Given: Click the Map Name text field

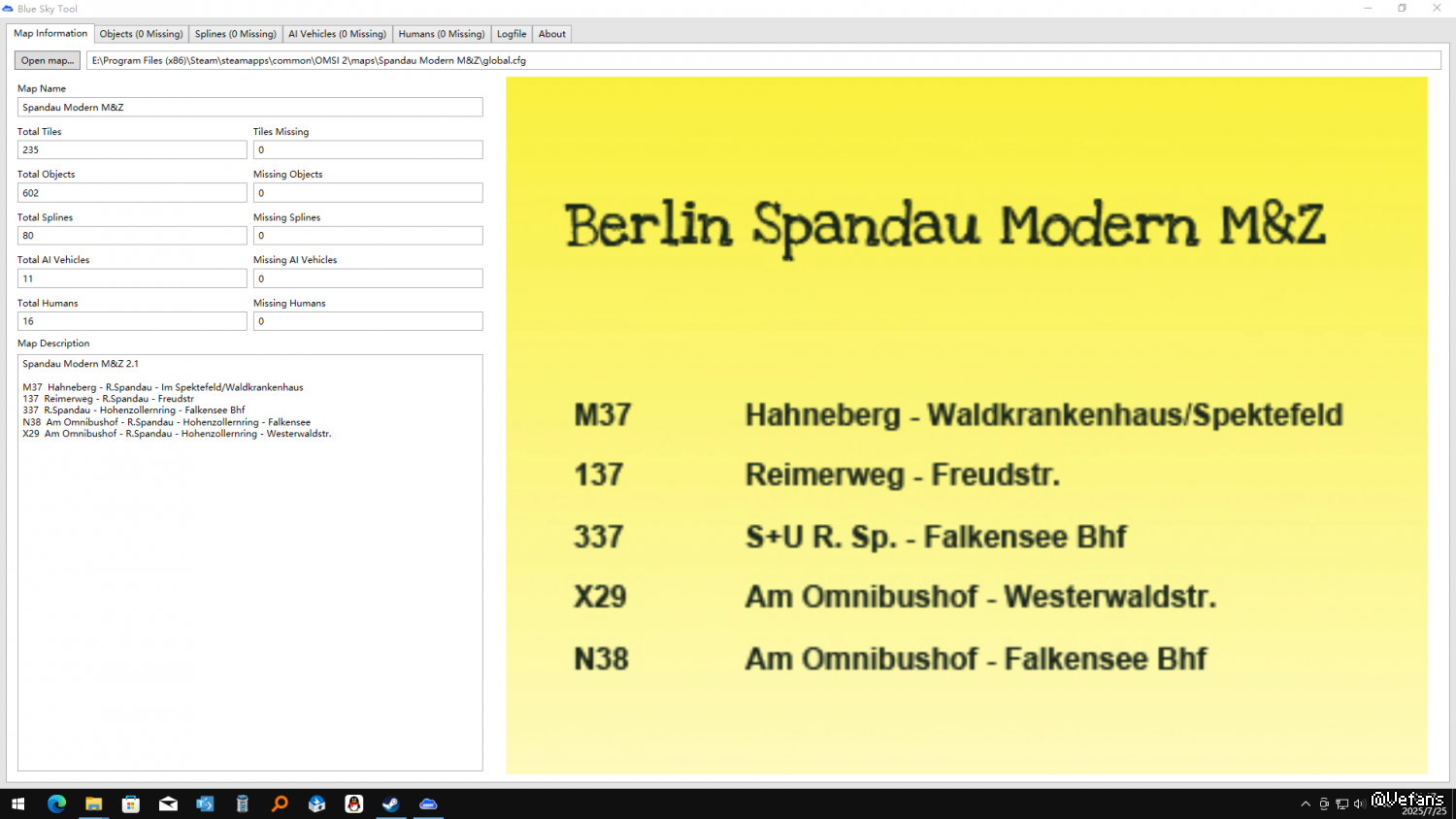Looking at the screenshot, I should tap(249, 108).
